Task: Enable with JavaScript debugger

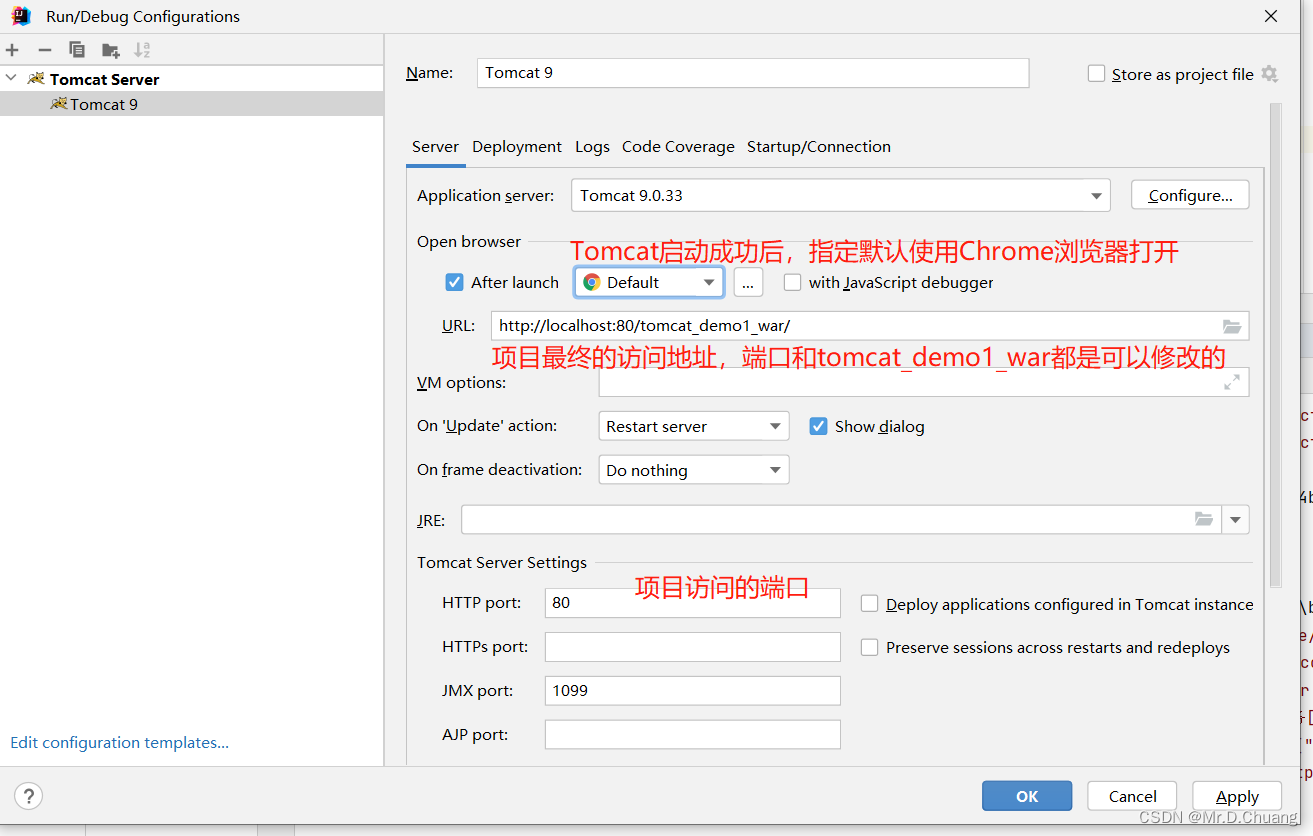Action: coord(792,282)
